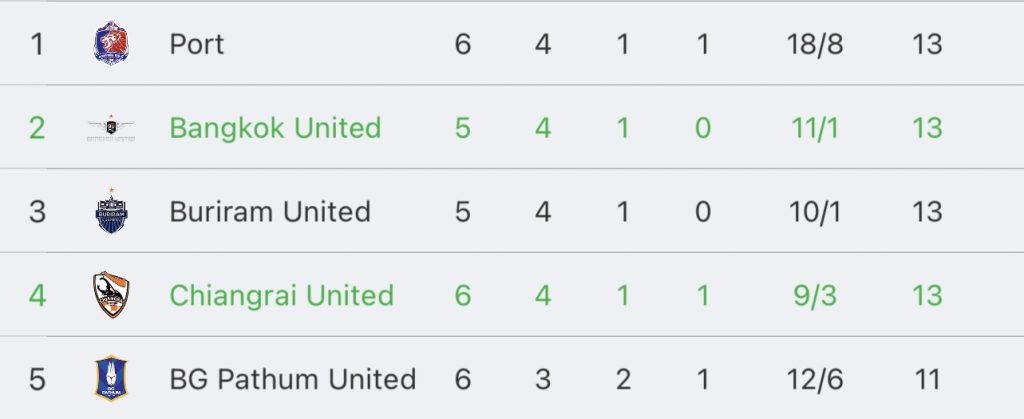Tap BG Pathum United's 11 points

927,379
